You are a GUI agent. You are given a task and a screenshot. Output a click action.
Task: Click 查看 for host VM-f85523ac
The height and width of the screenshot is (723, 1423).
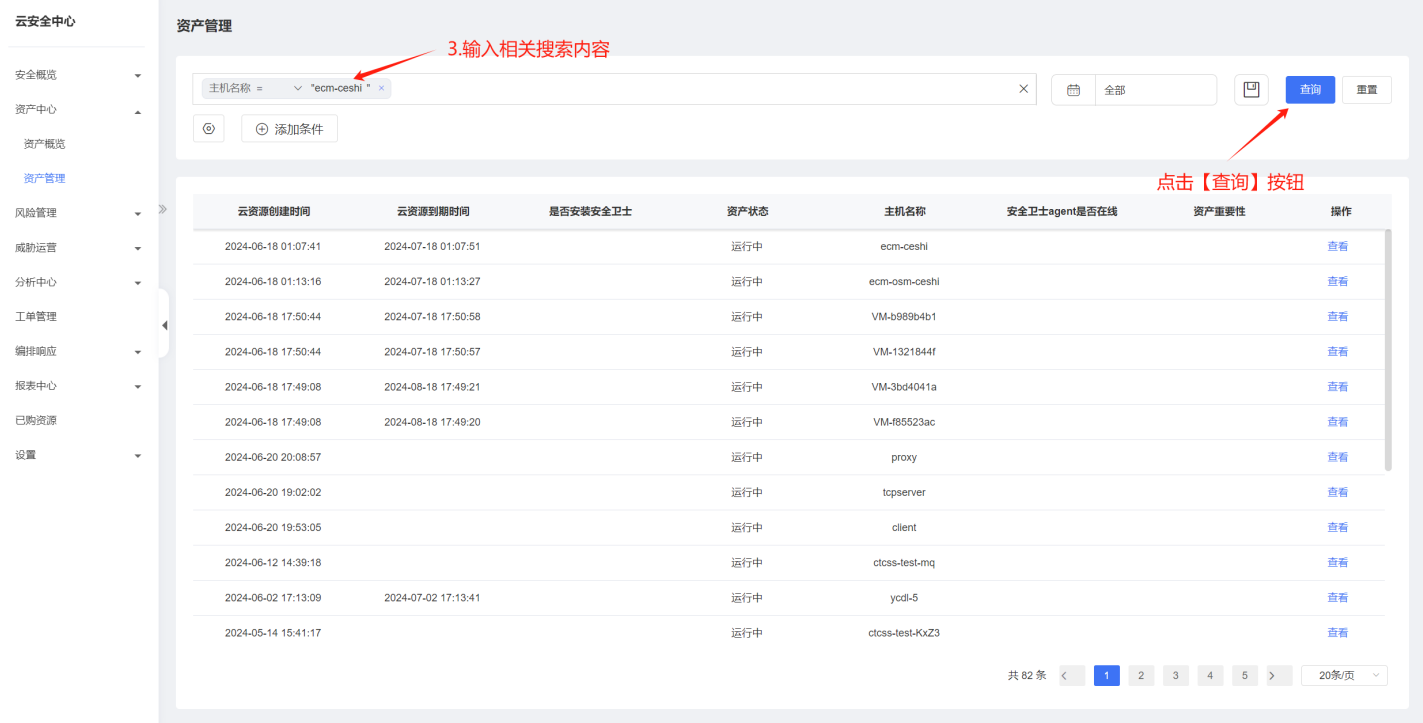tap(1338, 421)
